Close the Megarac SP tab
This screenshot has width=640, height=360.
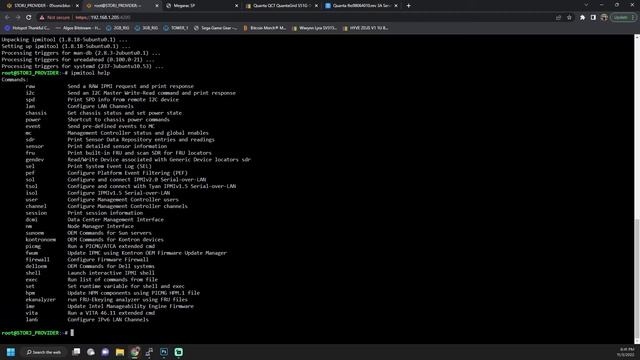click(236, 6)
